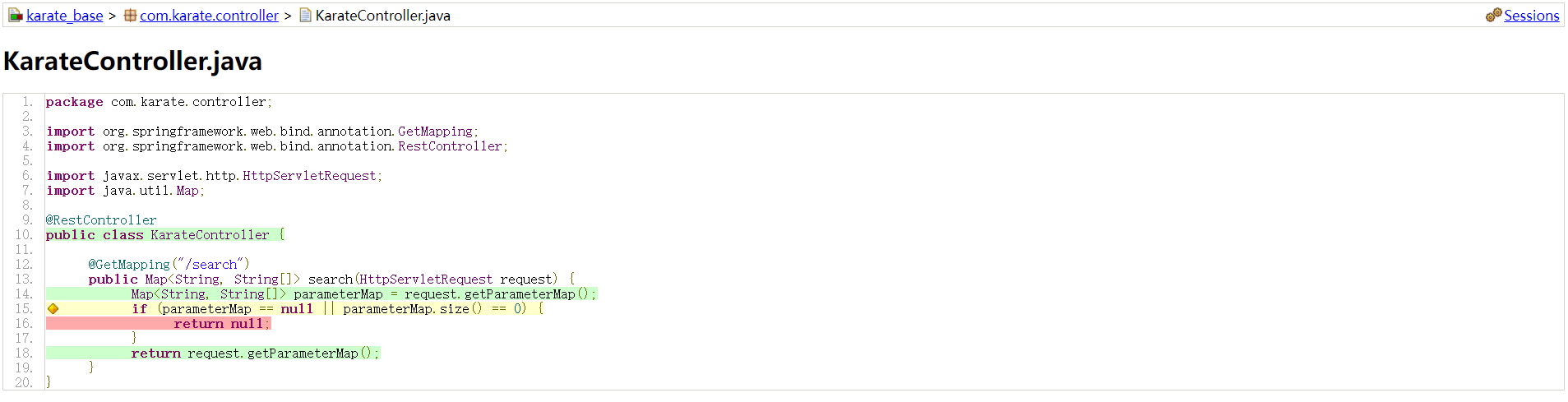Click the KarateController.java page heading
The width and height of the screenshot is (1568, 402).
pyautogui.click(x=132, y=61)
